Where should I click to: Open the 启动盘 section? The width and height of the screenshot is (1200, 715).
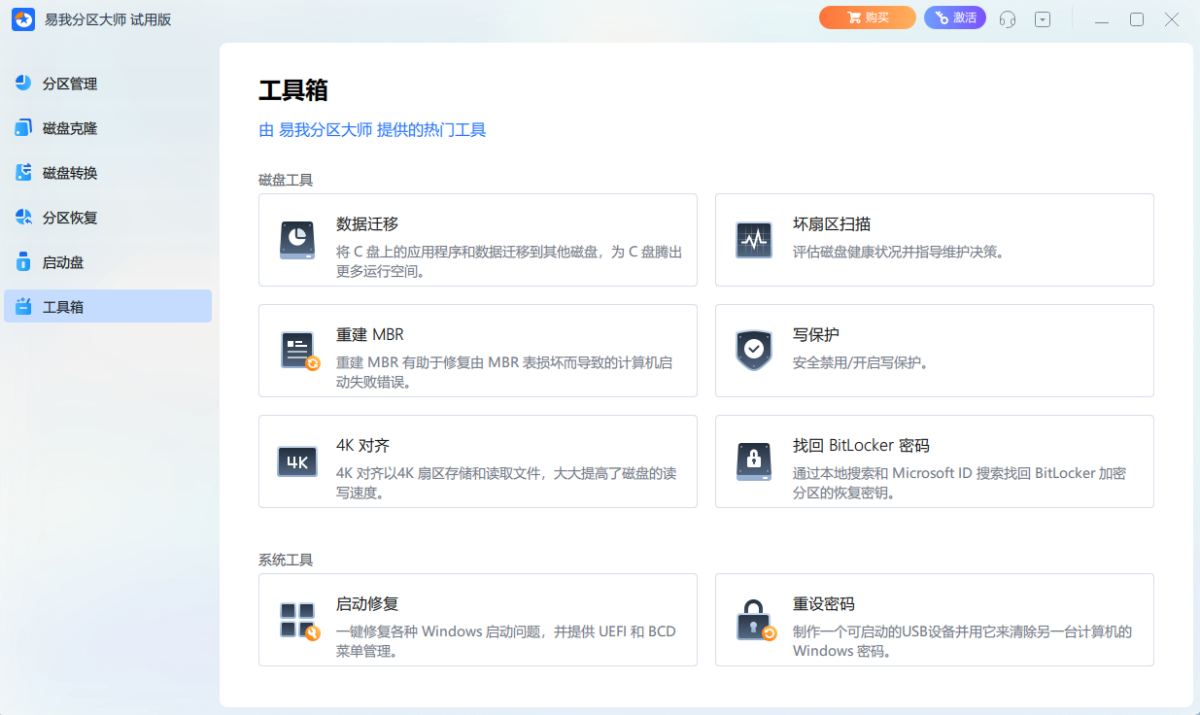coord(108,262)
